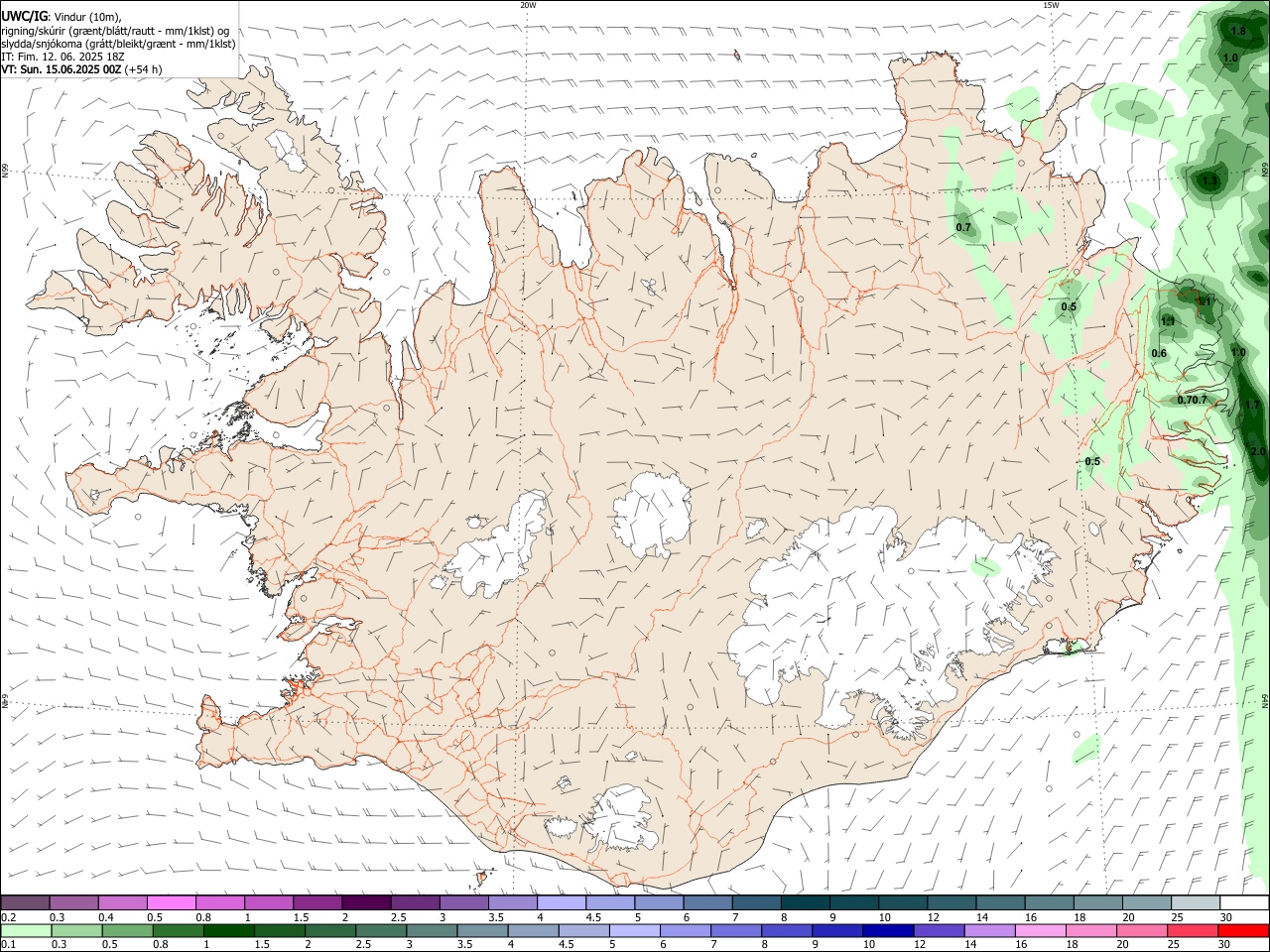This screenshot has width=1270, height=952.
Task: Pick the light green 0.3 swatch in rain legend
Action: (76, 931)
